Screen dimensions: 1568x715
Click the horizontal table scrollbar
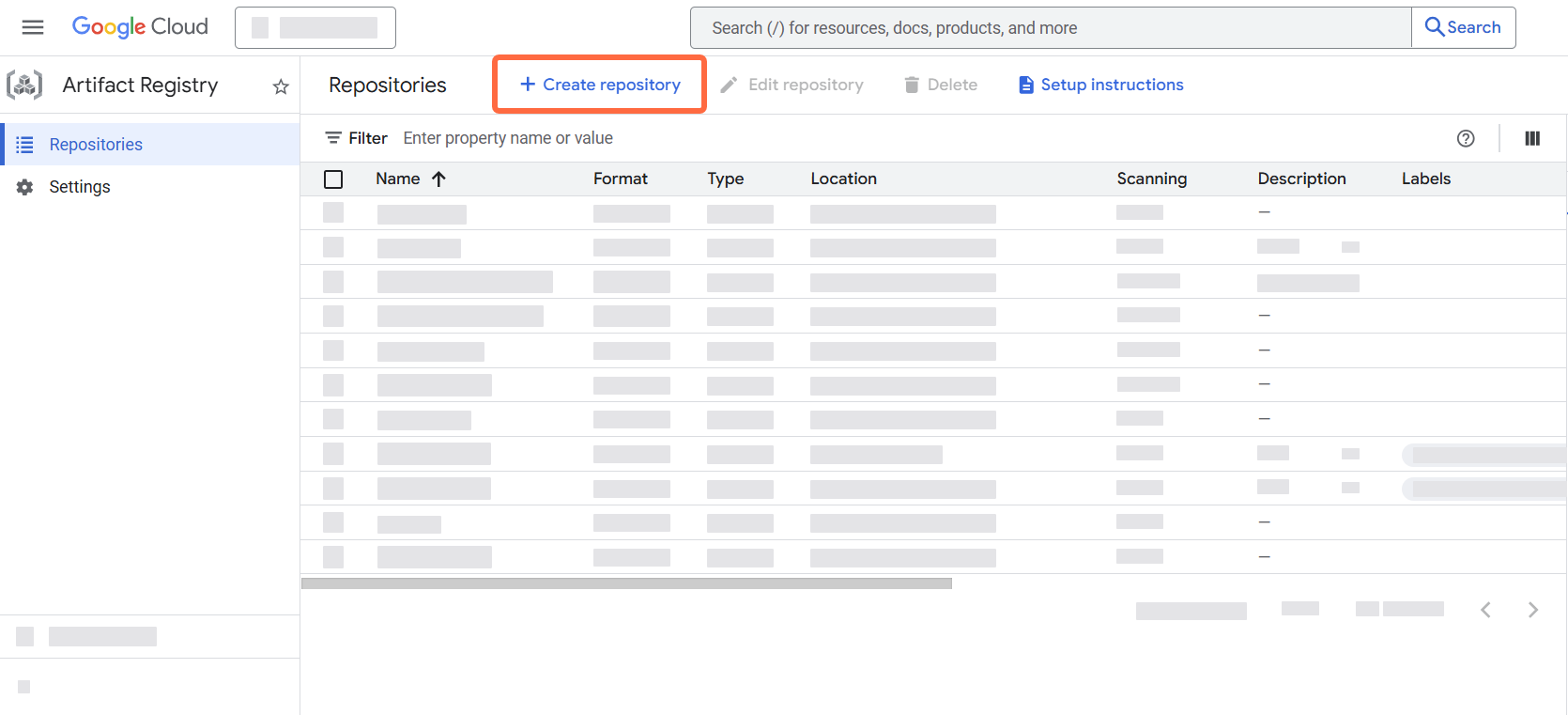(x=626, y=583)
